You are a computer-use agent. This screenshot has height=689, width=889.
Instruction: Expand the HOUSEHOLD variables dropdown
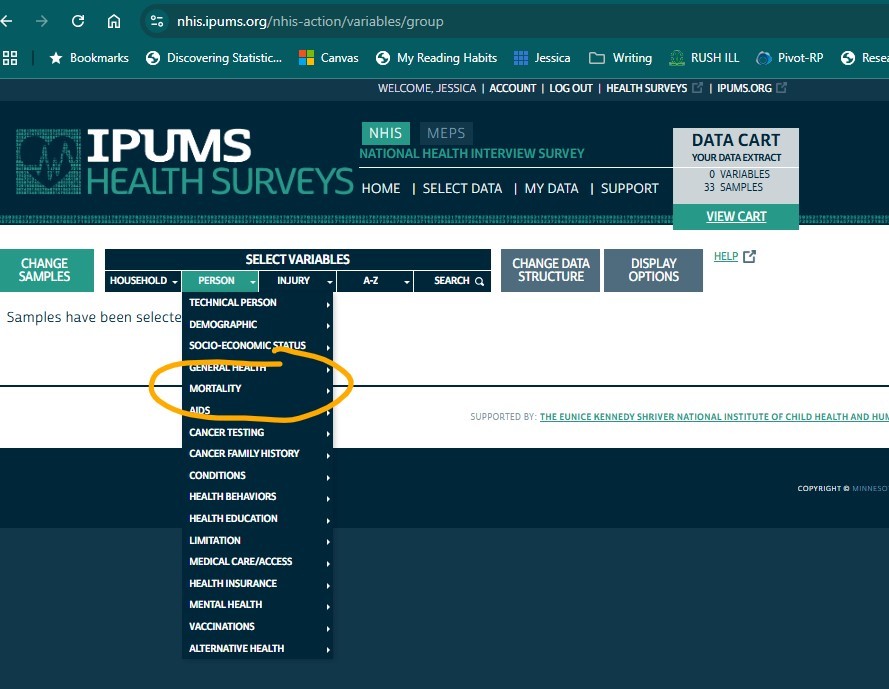(143, 281)
